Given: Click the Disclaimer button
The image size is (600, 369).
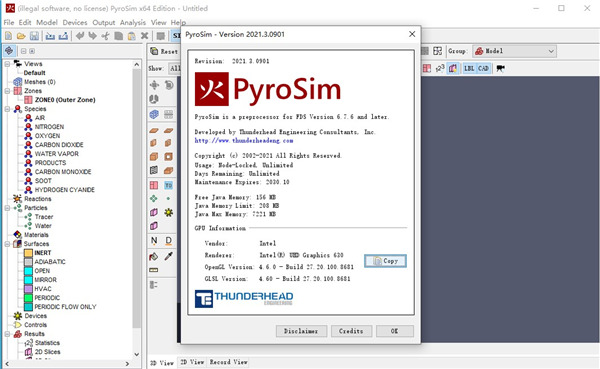Looking at the screenshot, I should click(x=301, y=331).
